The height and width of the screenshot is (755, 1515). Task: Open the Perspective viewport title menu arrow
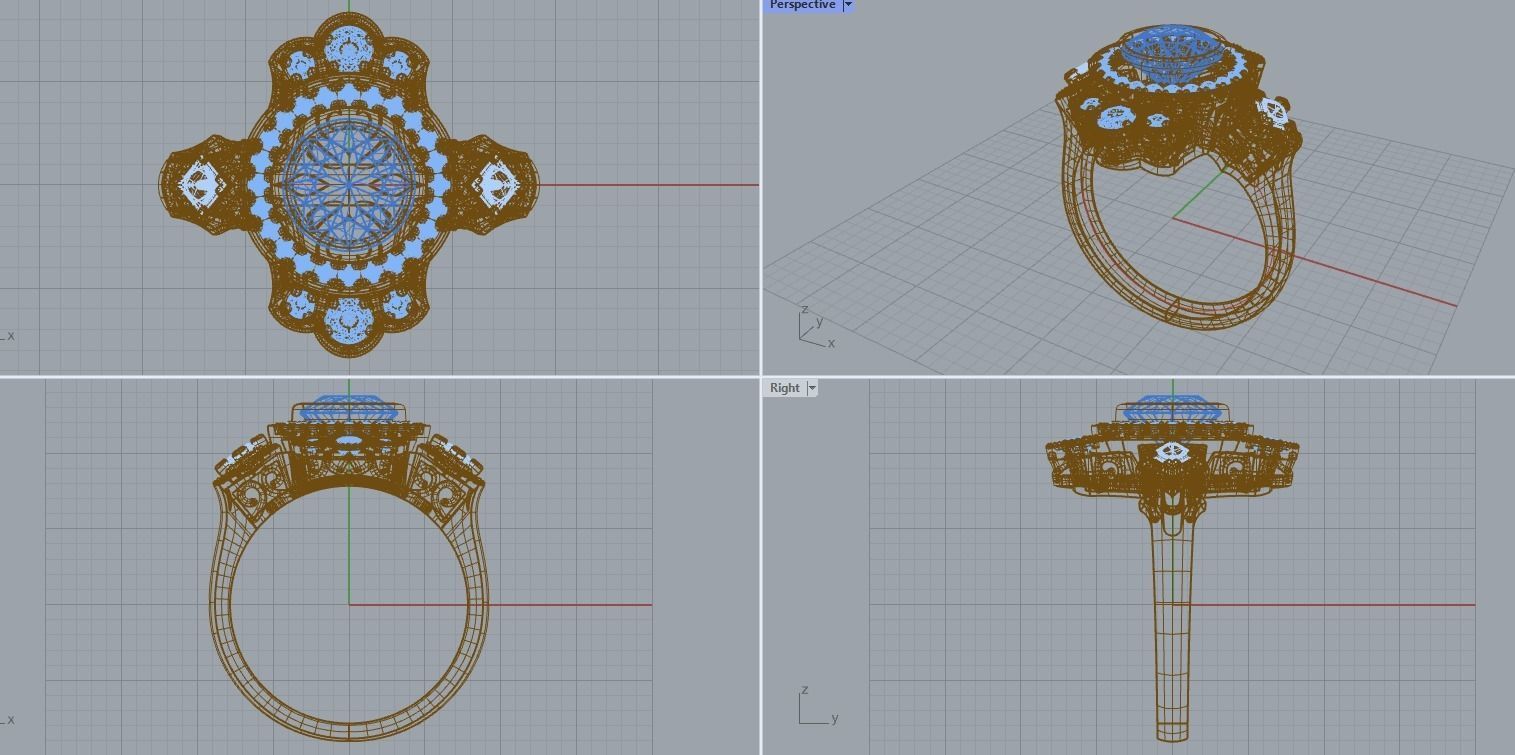848,5
